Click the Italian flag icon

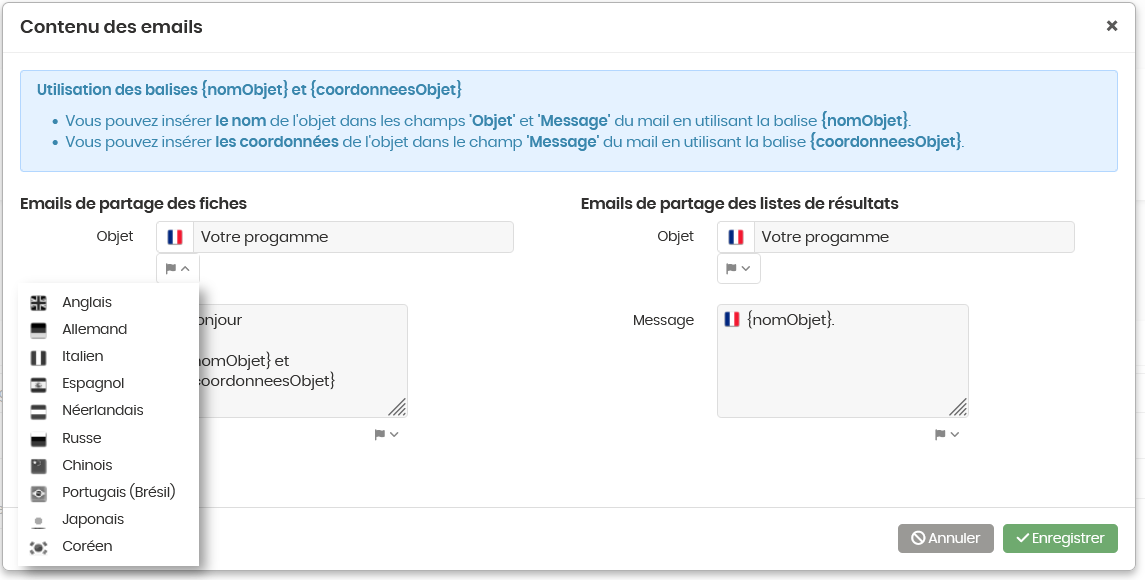tap(39, 357)
